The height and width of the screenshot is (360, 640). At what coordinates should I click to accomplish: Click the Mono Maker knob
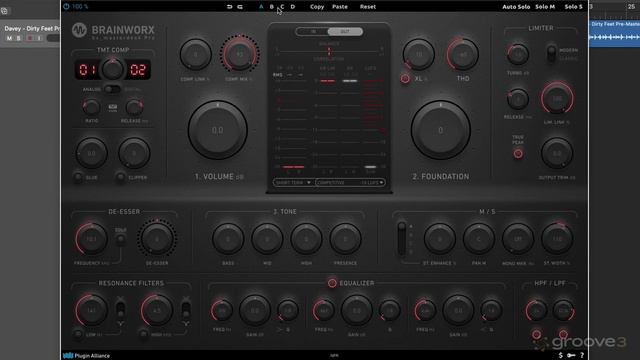tap(518, 239)
